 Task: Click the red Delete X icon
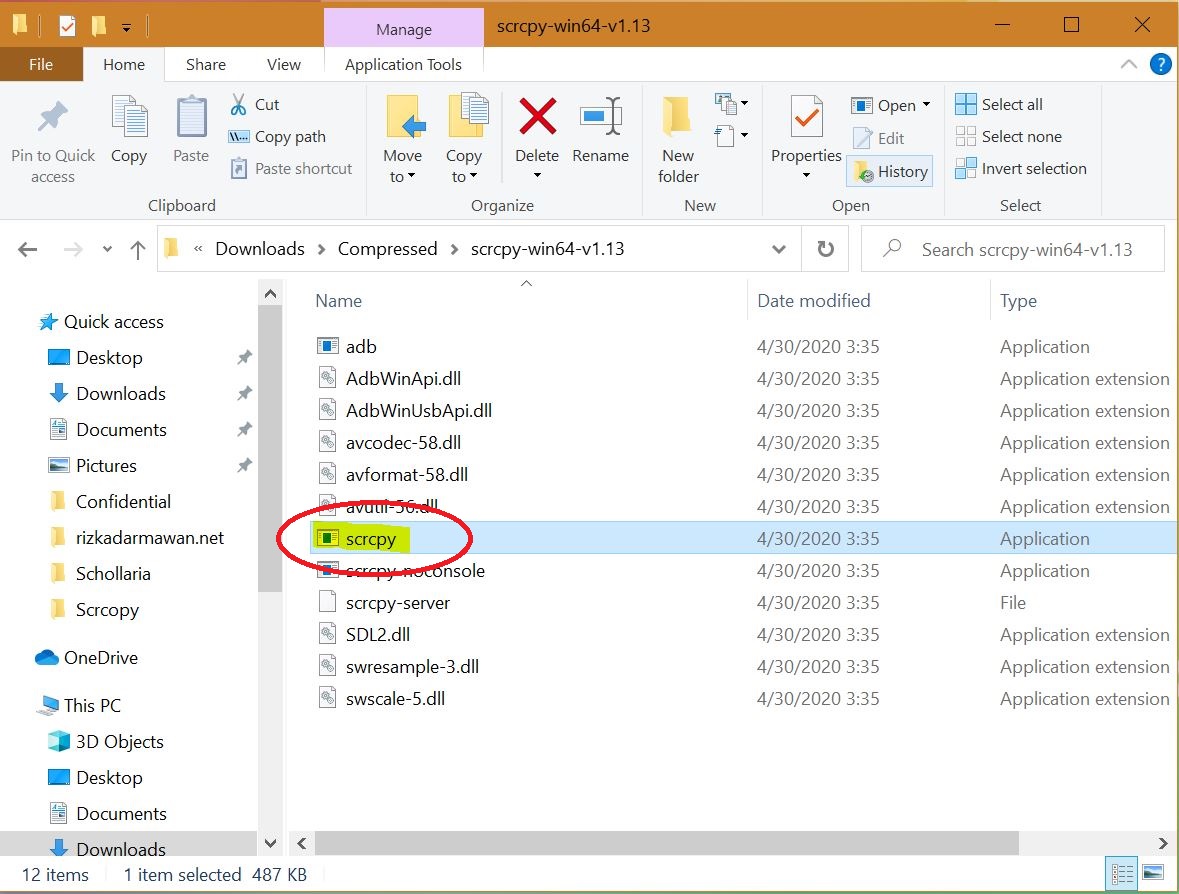pyautogui.click(x=538, y=117)
